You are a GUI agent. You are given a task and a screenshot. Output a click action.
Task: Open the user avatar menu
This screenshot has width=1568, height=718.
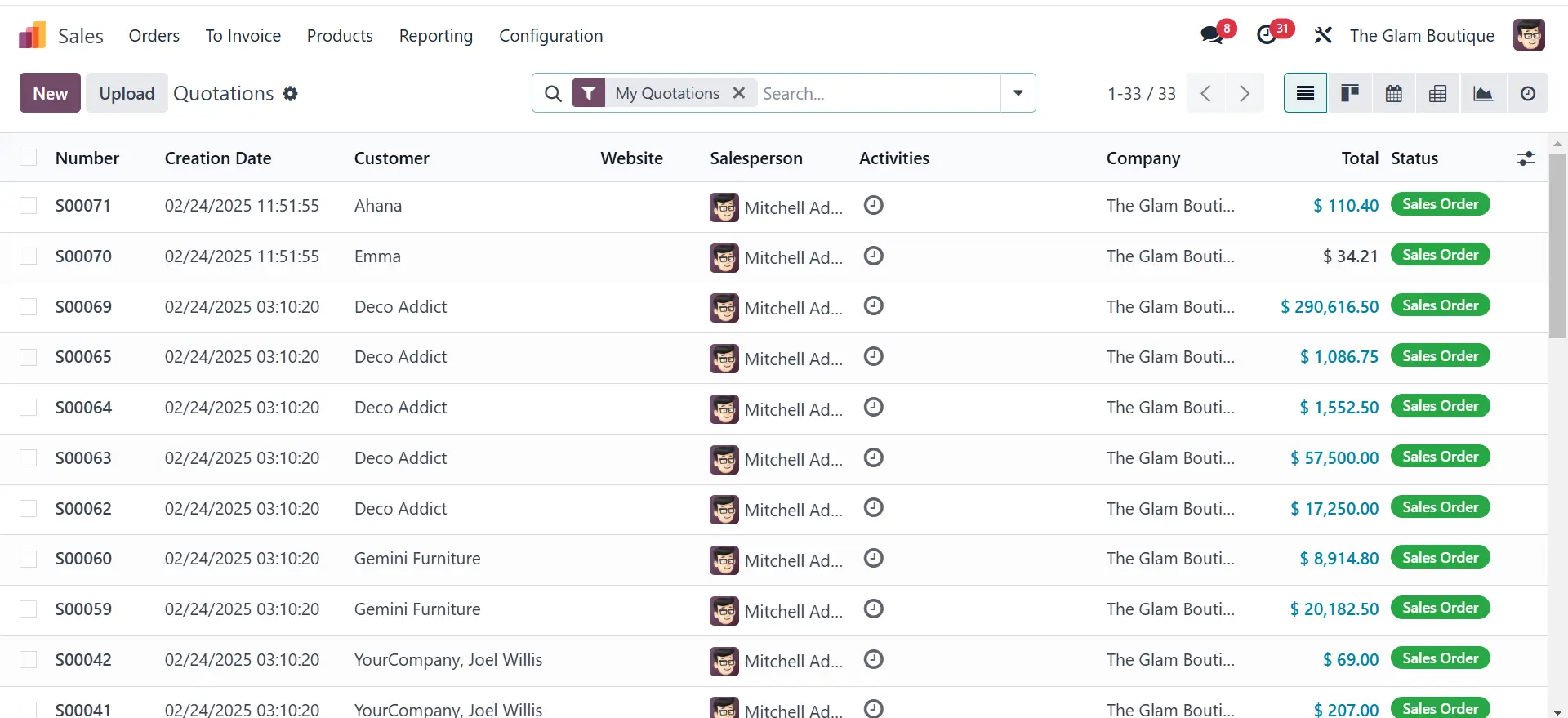1529,35
